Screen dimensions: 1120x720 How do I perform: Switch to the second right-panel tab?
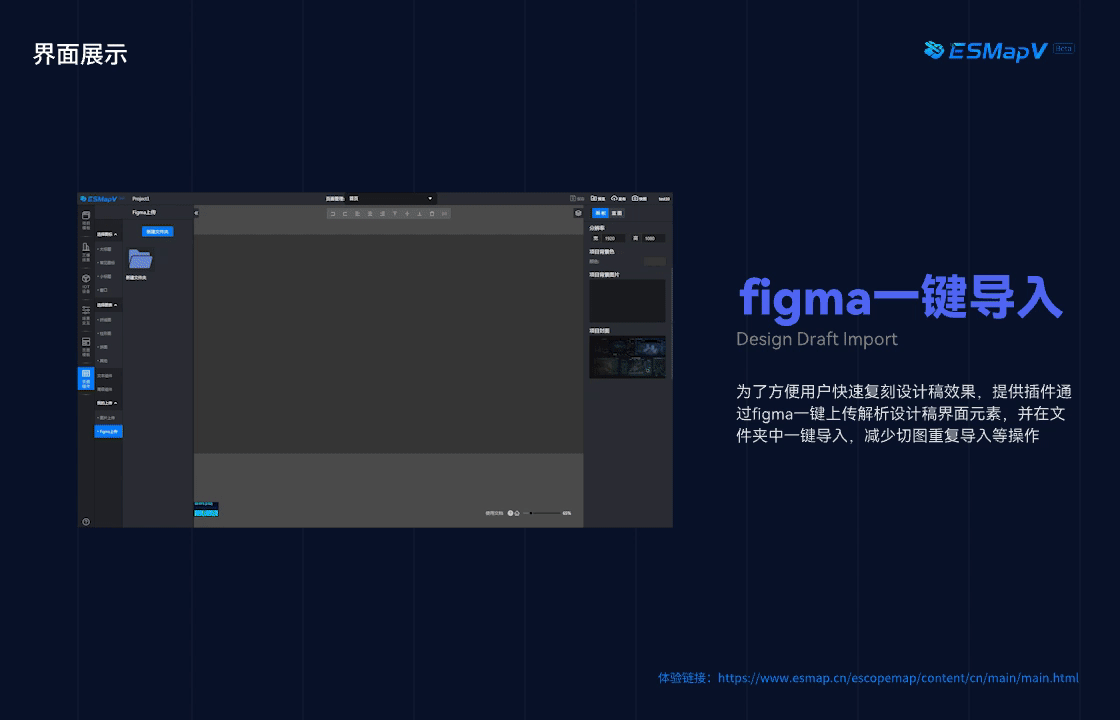click(x=617, y=213)
